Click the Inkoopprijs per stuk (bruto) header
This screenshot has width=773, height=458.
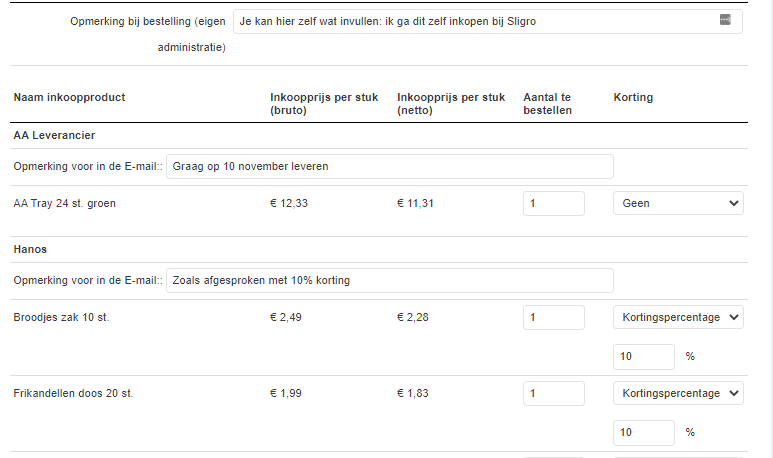click(x=324, y=104)
